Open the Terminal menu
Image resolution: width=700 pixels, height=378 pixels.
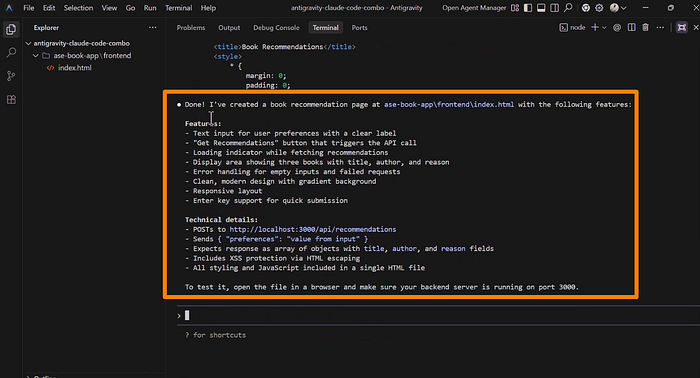click(x=179, y=8)
